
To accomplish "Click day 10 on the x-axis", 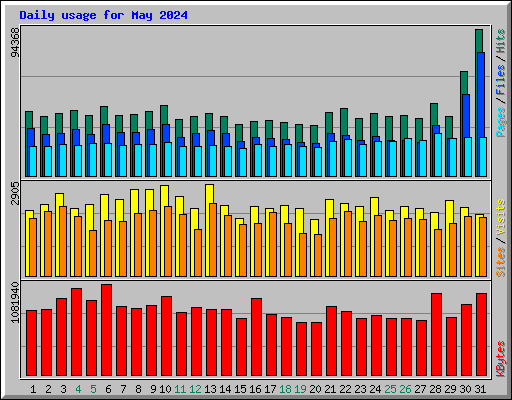I will point(165,389).
